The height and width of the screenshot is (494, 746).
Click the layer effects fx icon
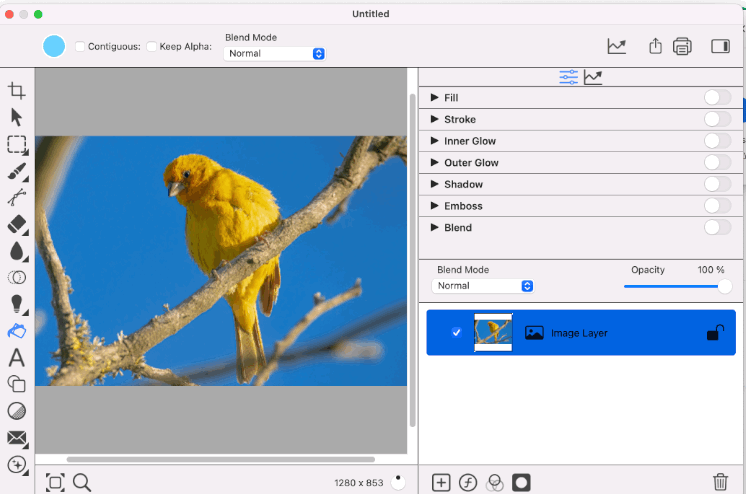pyautogui.click(x=468, y=482)
